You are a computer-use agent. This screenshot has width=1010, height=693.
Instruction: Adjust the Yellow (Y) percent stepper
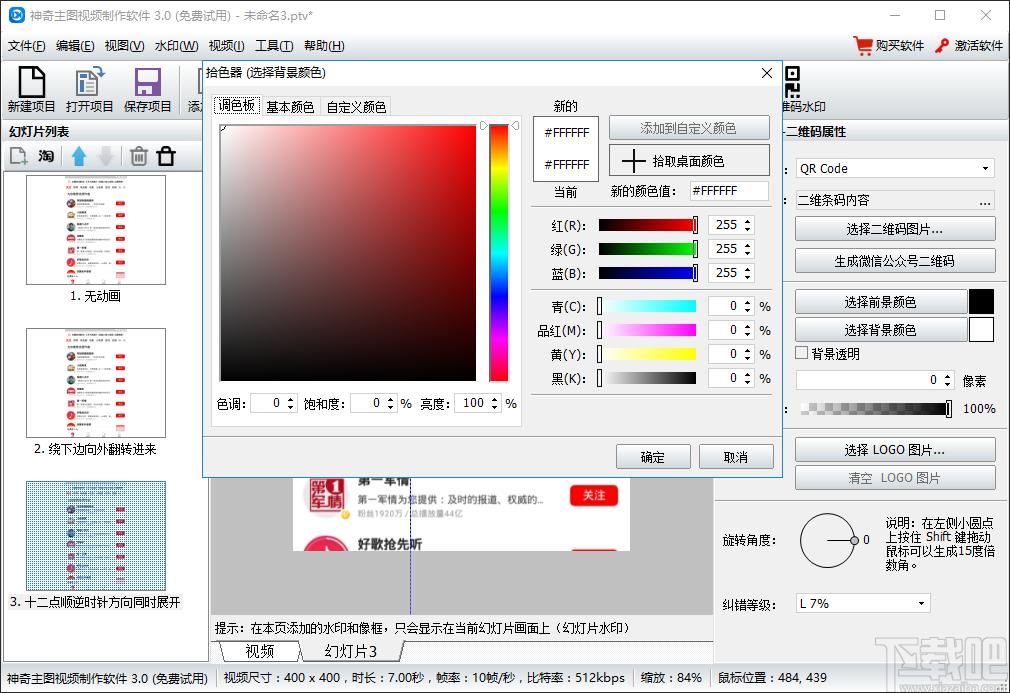pos(747,354)
